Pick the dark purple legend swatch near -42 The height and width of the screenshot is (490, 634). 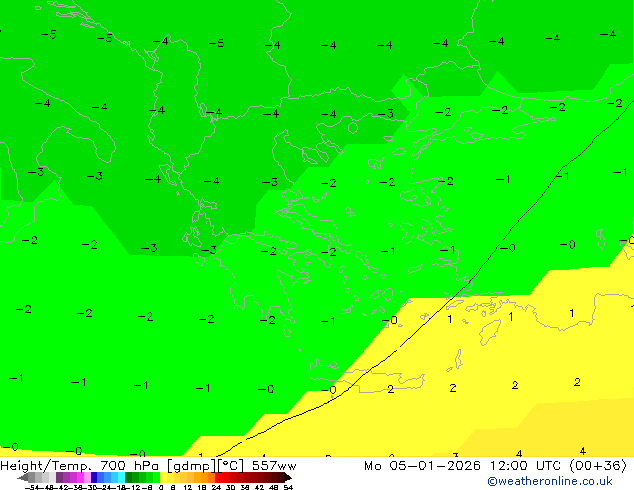[x=59, y=477]
